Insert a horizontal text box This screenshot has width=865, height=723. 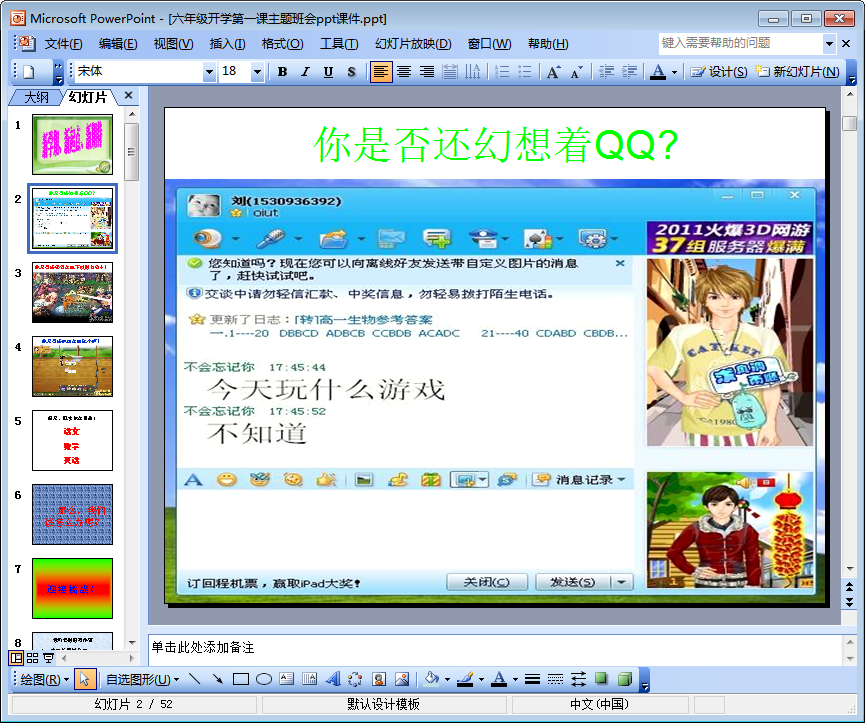286,679
